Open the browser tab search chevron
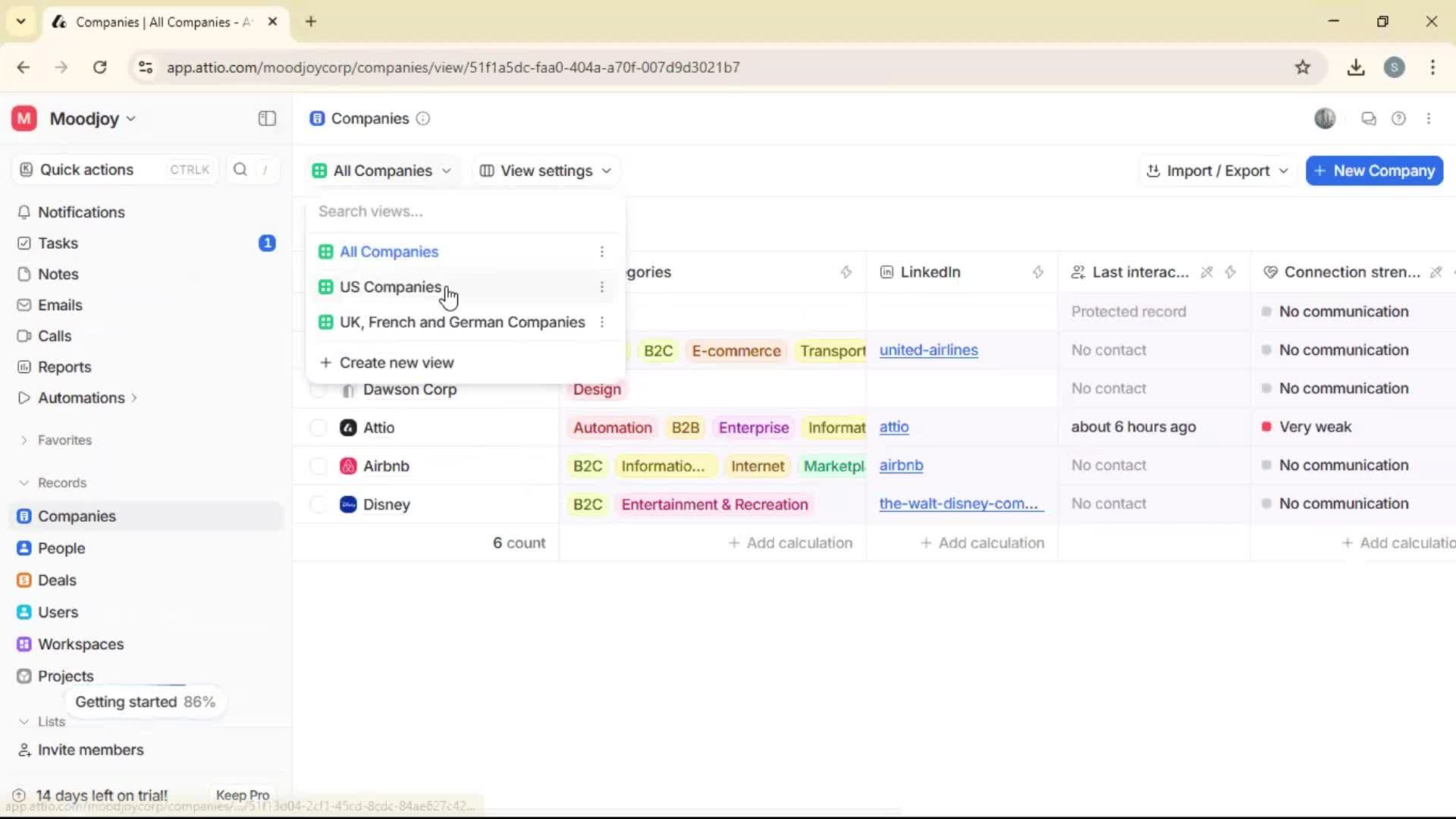The height and width of the screenshot is (819, 1456). (x=21, y=21)
